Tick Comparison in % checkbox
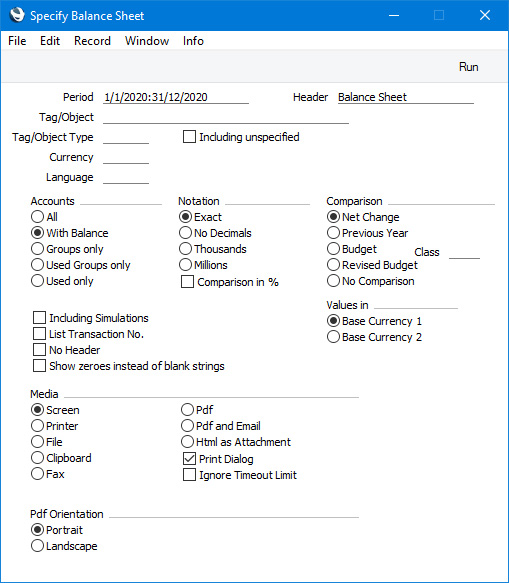 [x=187, y=282]
